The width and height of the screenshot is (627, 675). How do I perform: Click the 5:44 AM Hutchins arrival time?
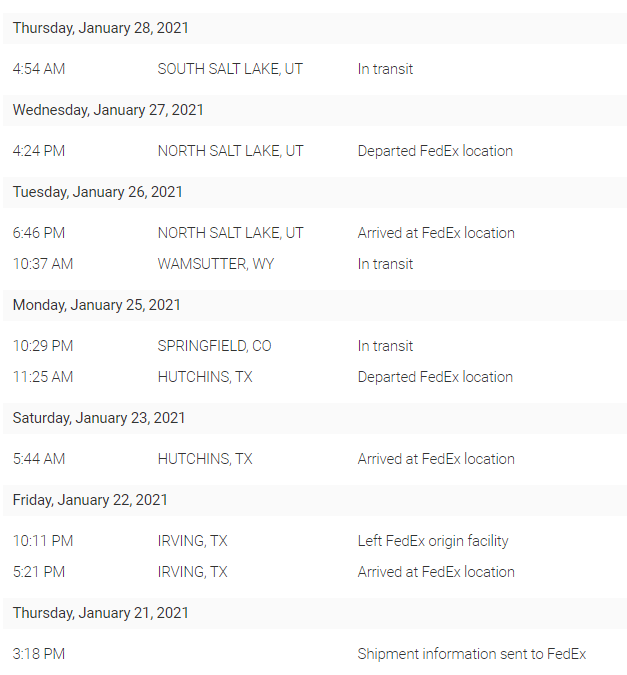pos(39,459)
